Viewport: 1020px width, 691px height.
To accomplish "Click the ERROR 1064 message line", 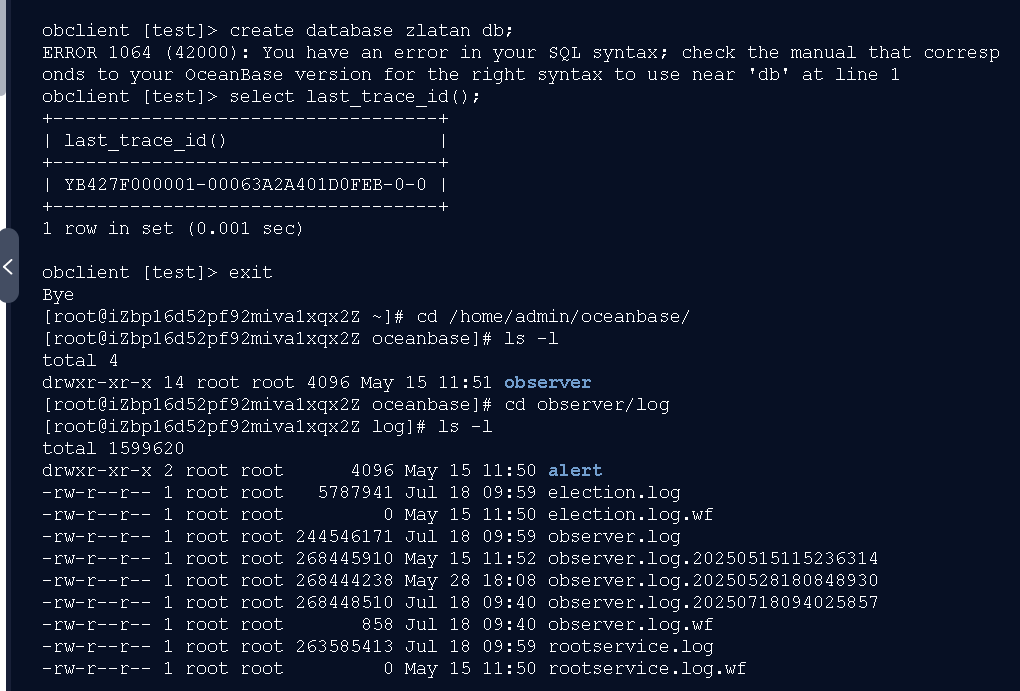I will pyautogui.click(x=520, y=64).
